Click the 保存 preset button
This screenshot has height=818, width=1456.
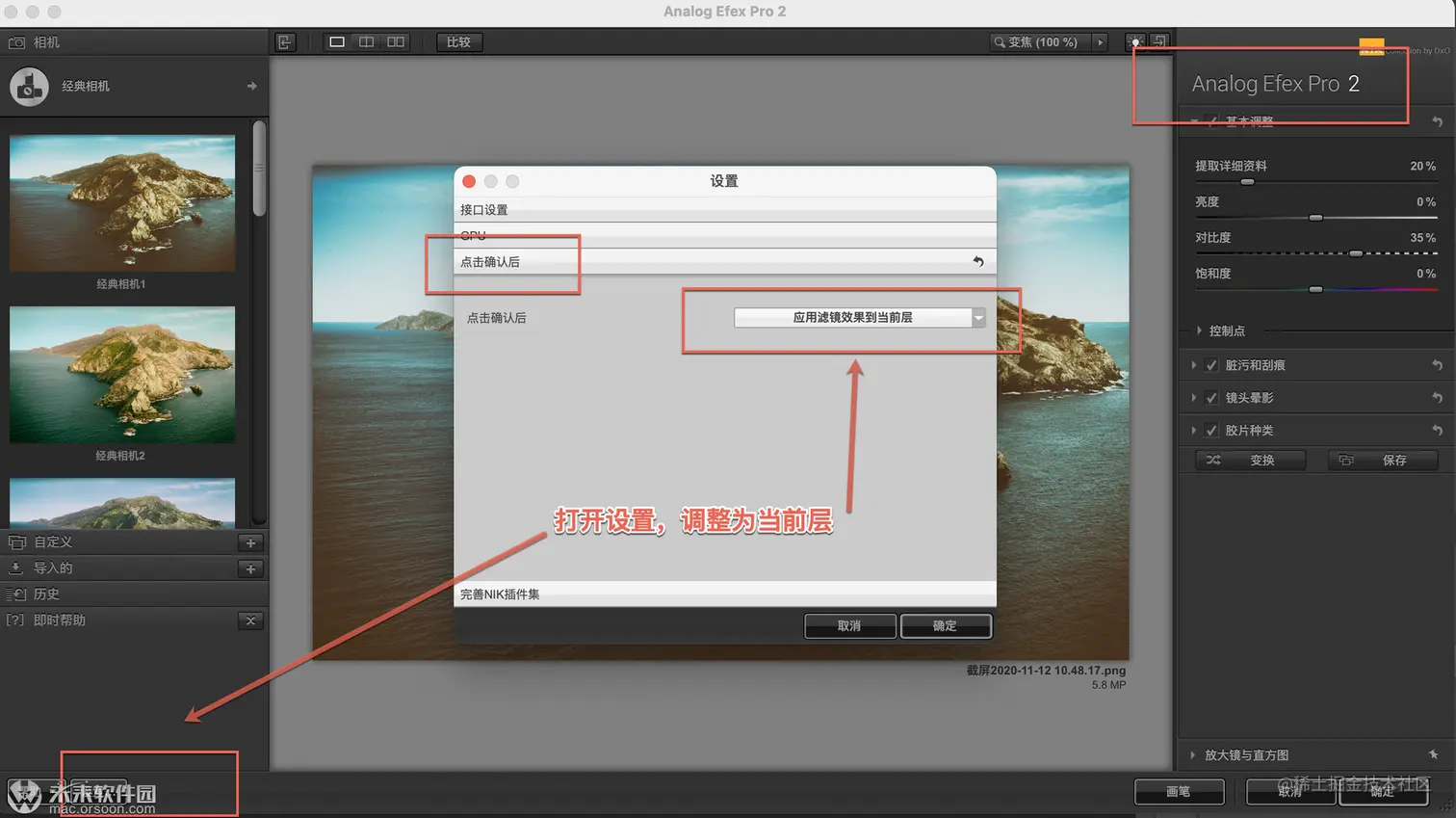pos(1383,461)
